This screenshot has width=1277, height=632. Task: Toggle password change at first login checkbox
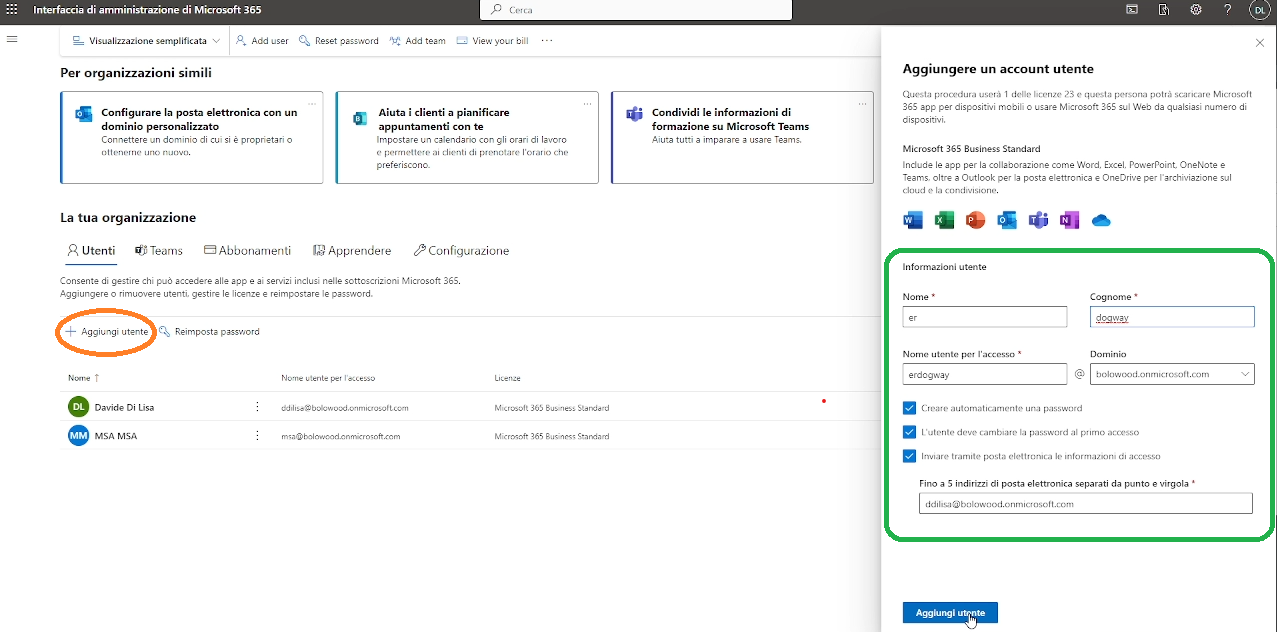pos(909,432)
